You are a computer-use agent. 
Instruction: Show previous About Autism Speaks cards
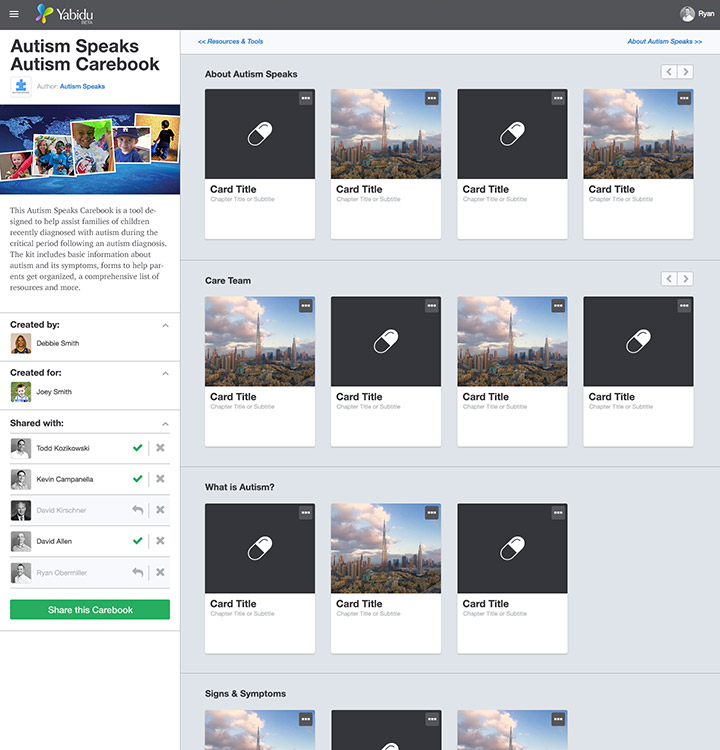click(669, 72)
